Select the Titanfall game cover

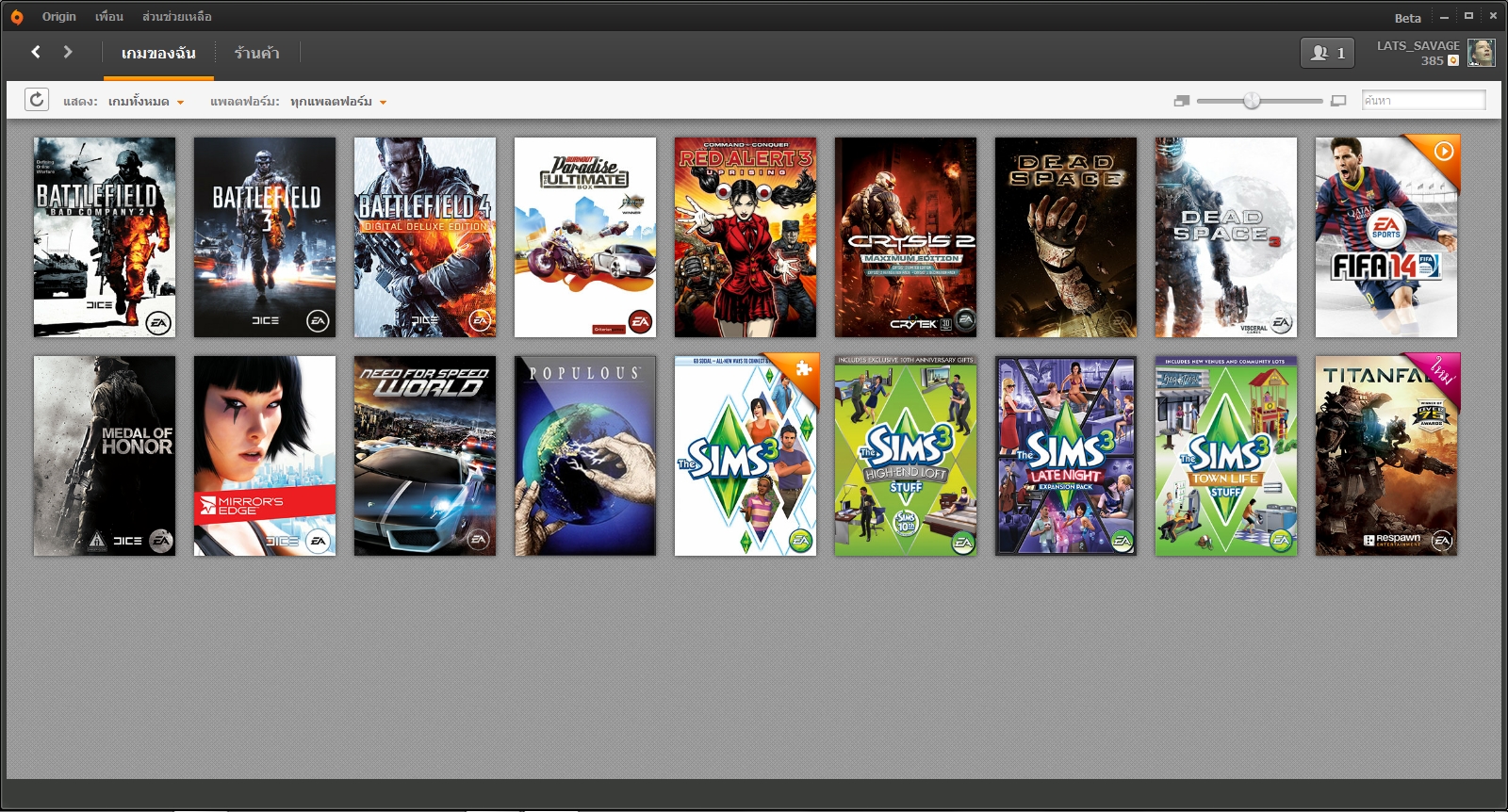(x=1386, y=456)
